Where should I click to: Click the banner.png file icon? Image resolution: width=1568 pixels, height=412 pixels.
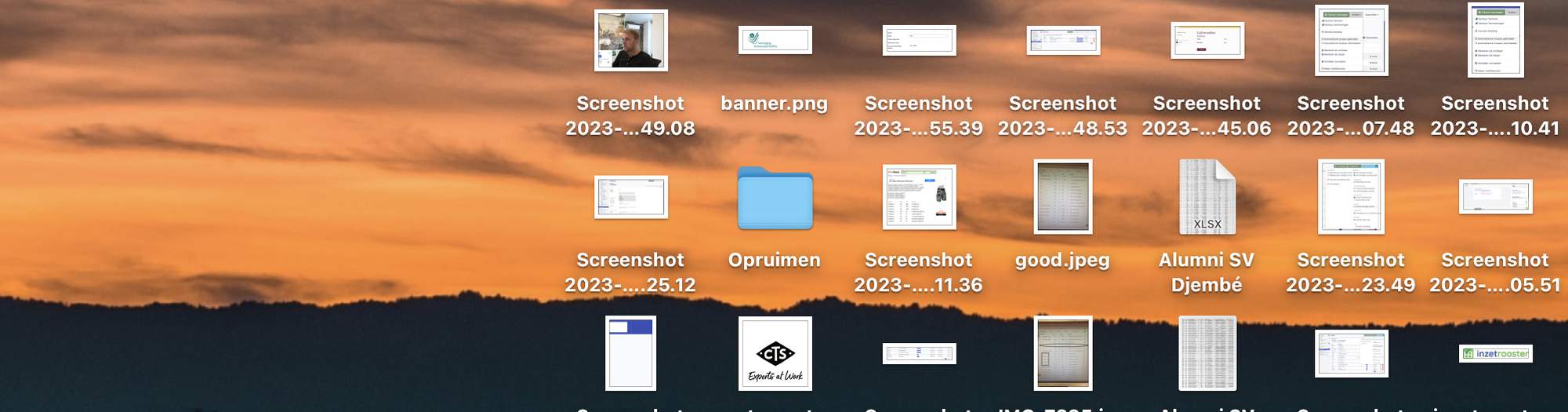775,40
